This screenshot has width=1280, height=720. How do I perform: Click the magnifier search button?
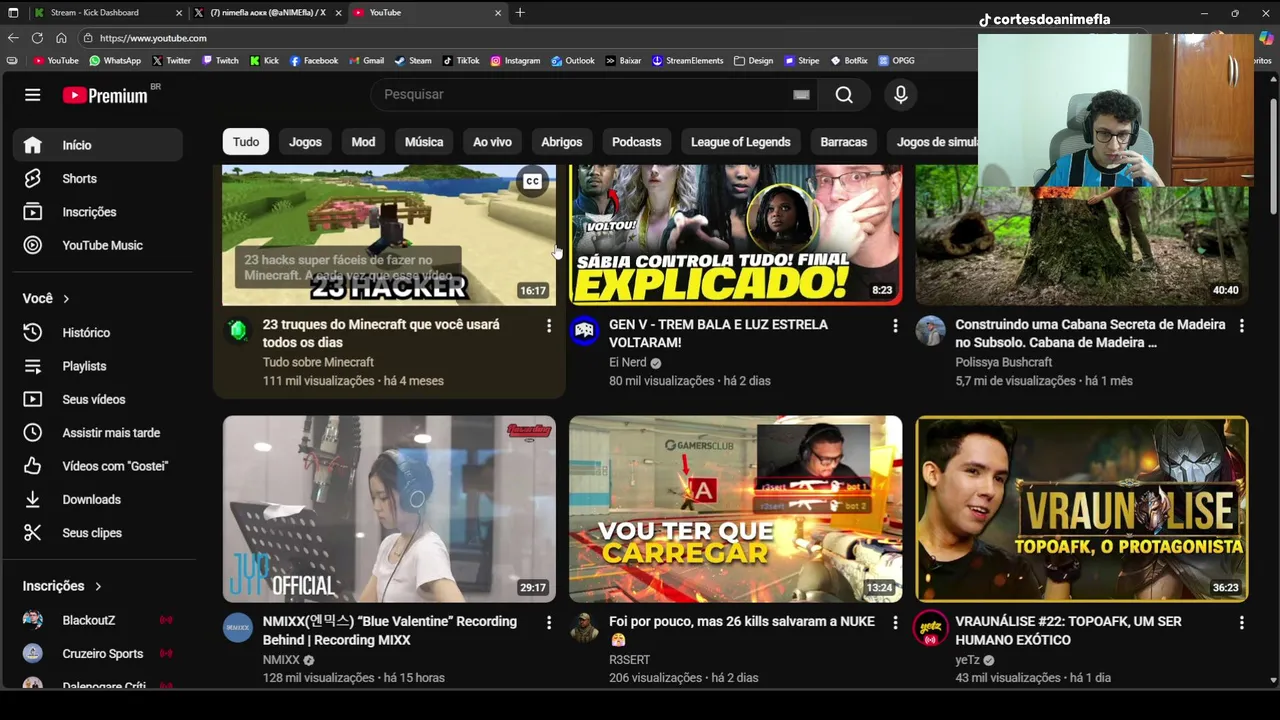[844, 94]
